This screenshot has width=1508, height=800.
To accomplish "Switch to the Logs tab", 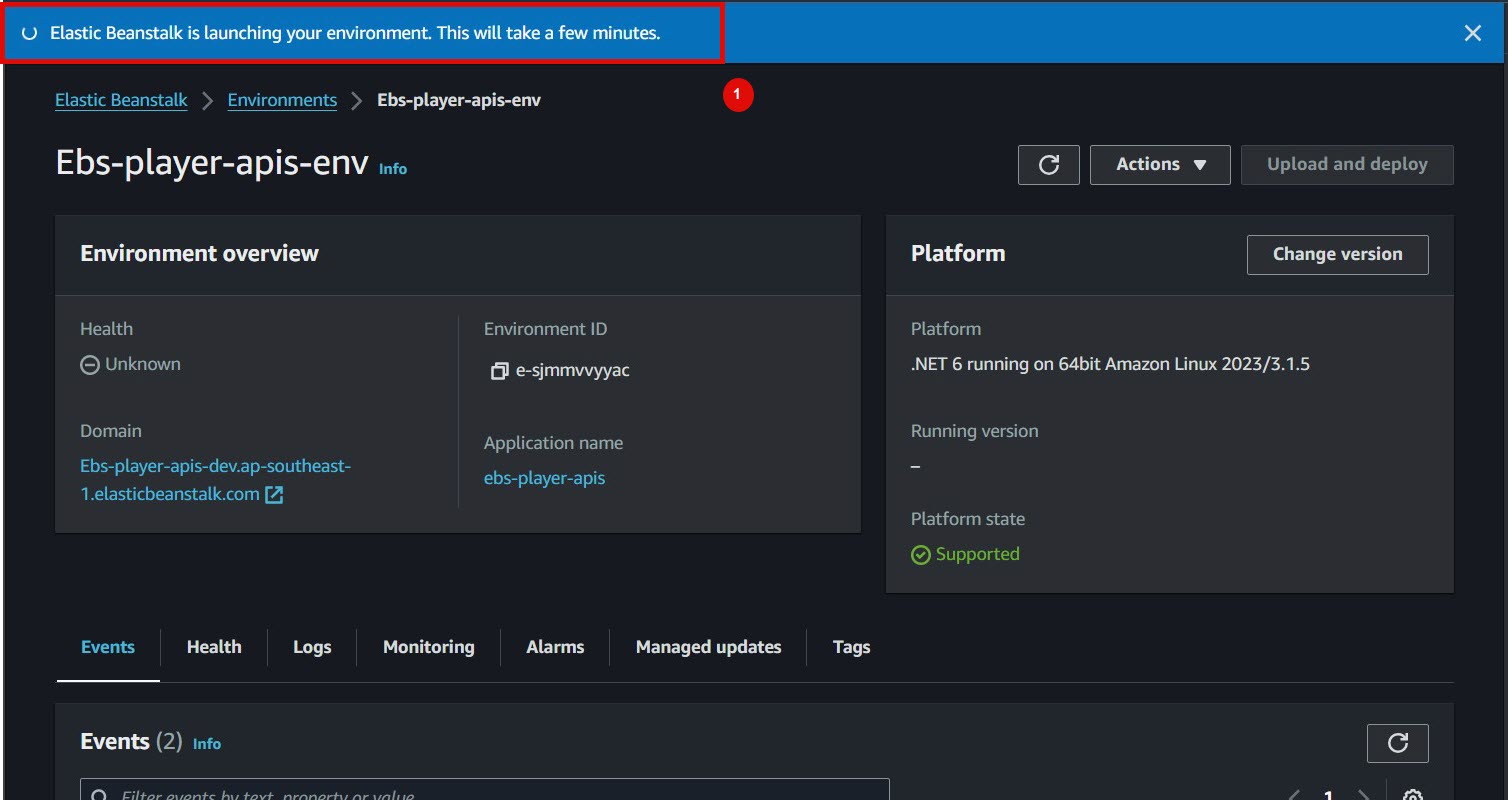I will tap(312, 647).
